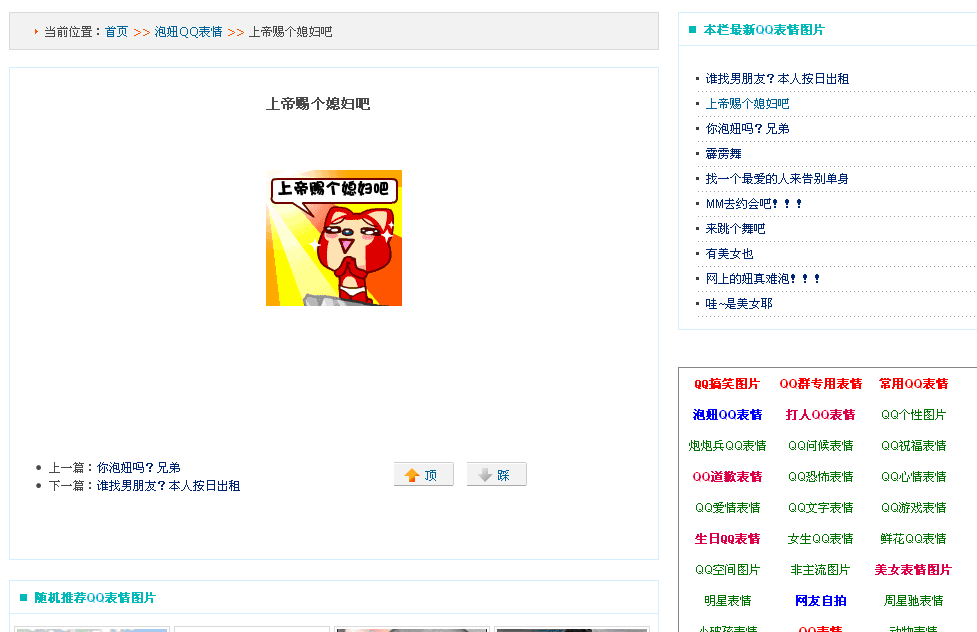Go to QQ个性图片 category
Screen dimensions: 977x632
(913, 414)
